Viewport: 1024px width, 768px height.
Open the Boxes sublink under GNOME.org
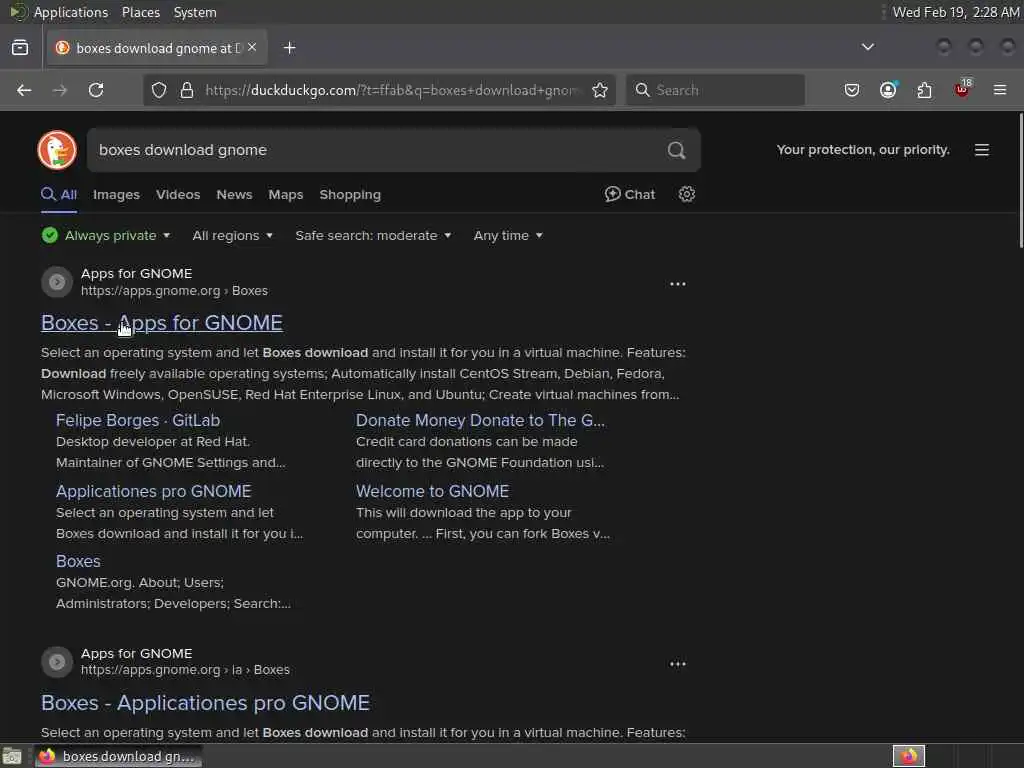[78, 561]
